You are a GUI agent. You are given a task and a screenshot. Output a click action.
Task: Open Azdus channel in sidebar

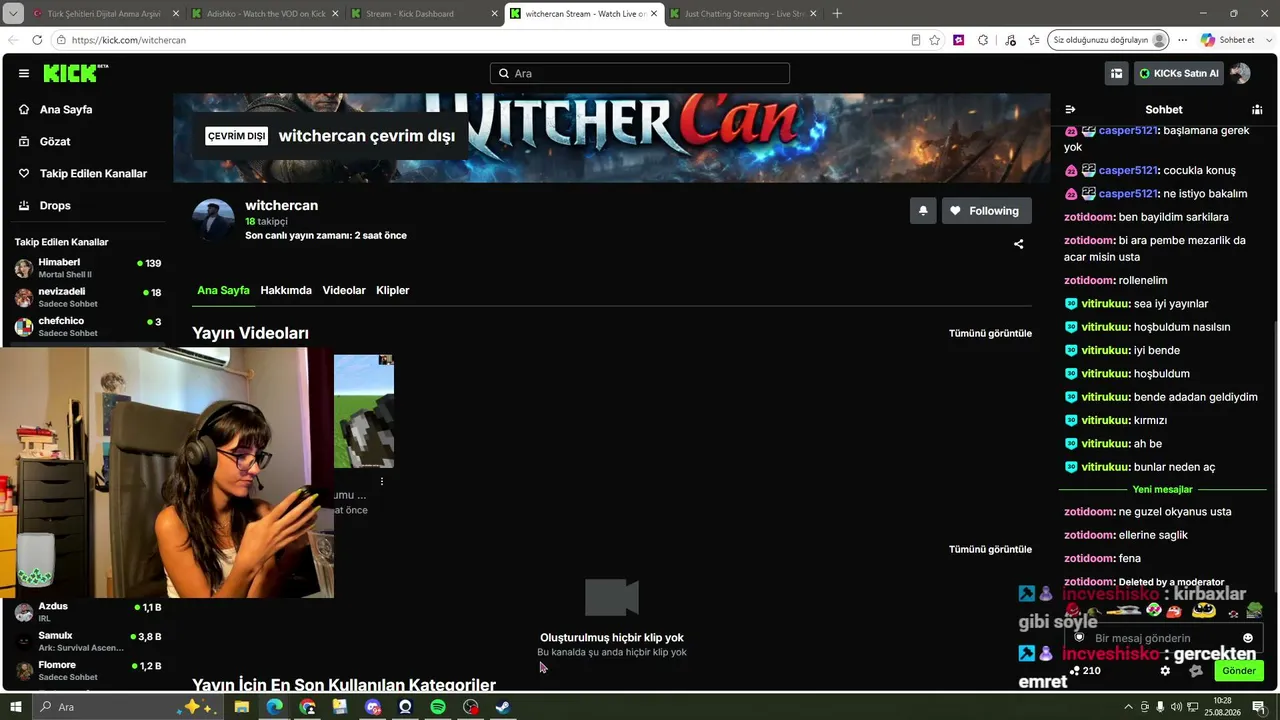coord(87,612)
